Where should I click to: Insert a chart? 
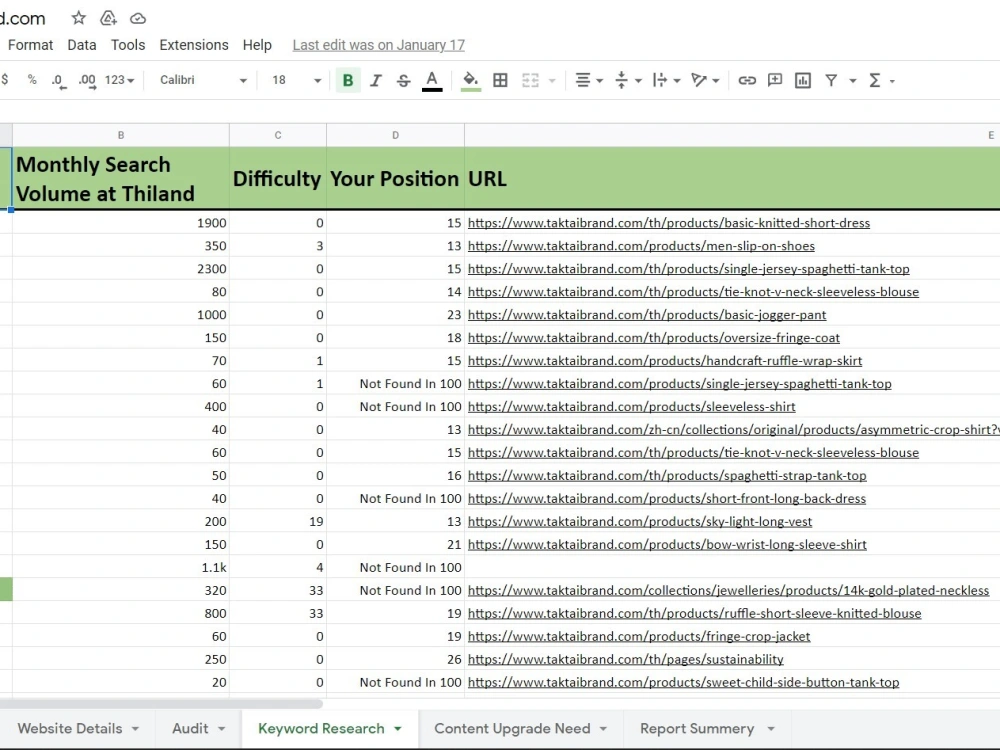click(803, 80)
